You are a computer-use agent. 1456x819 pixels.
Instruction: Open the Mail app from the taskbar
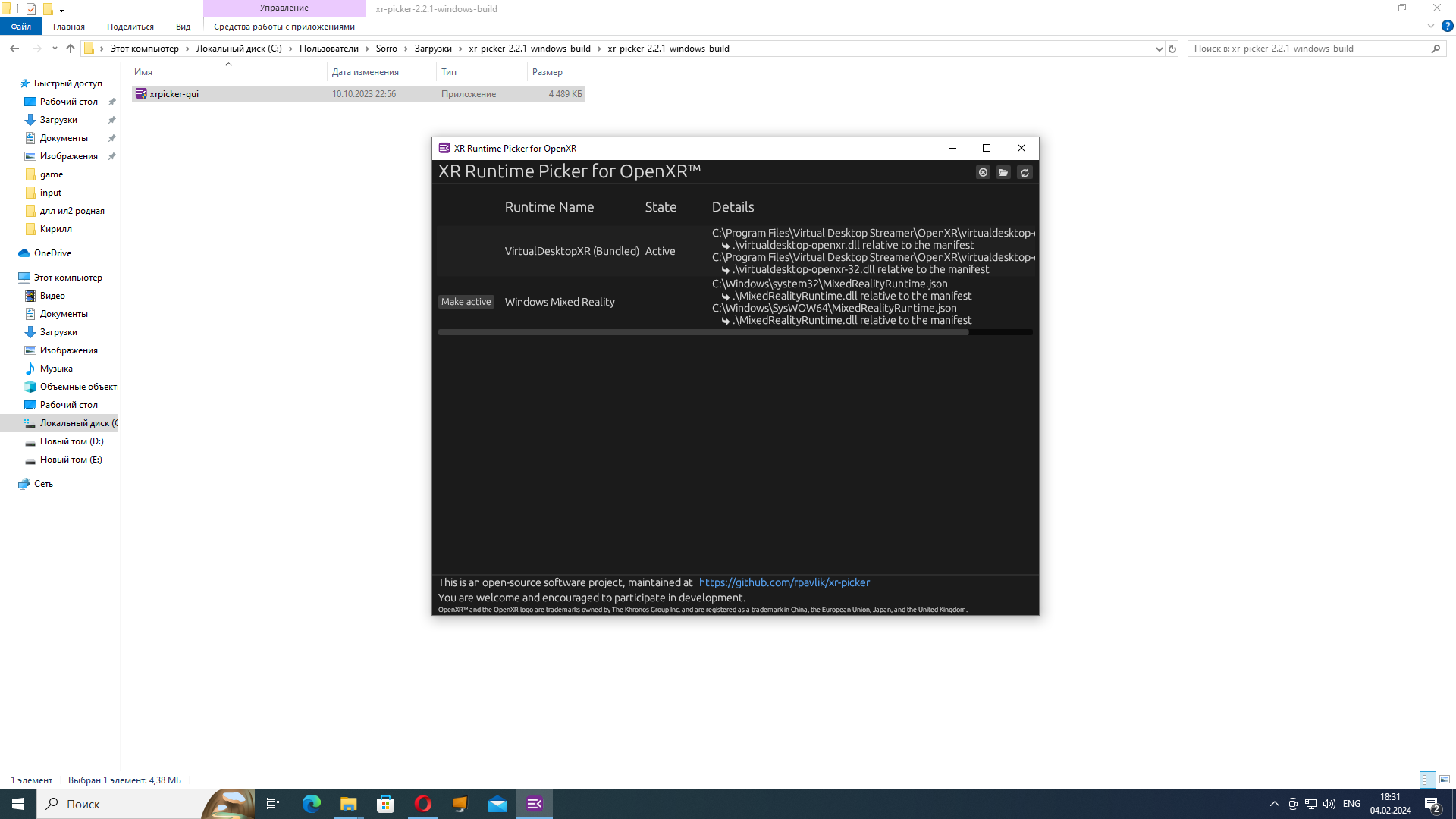[x=497, y=804]
